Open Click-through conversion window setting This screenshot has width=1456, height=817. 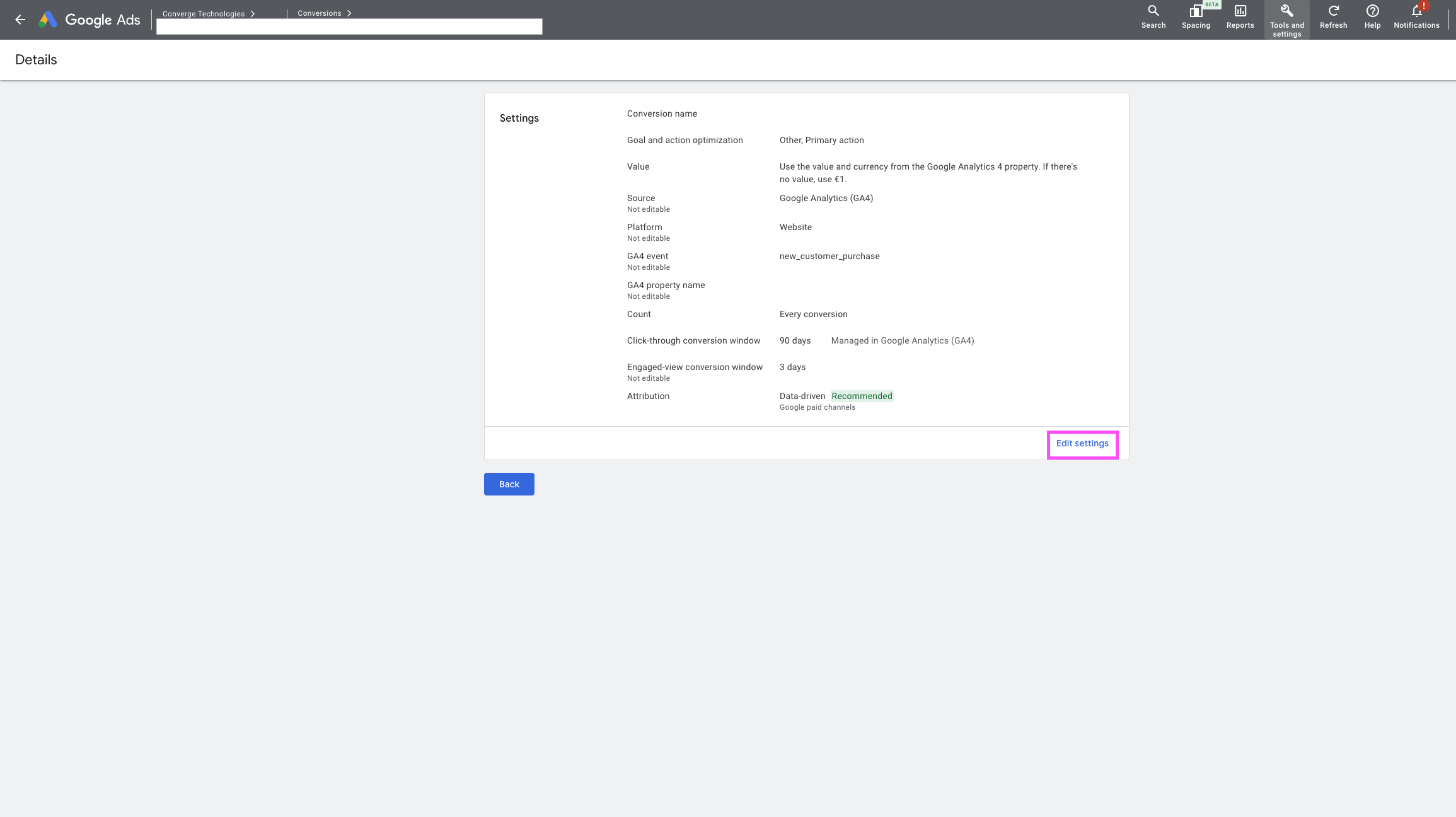[x=693, y=341]
